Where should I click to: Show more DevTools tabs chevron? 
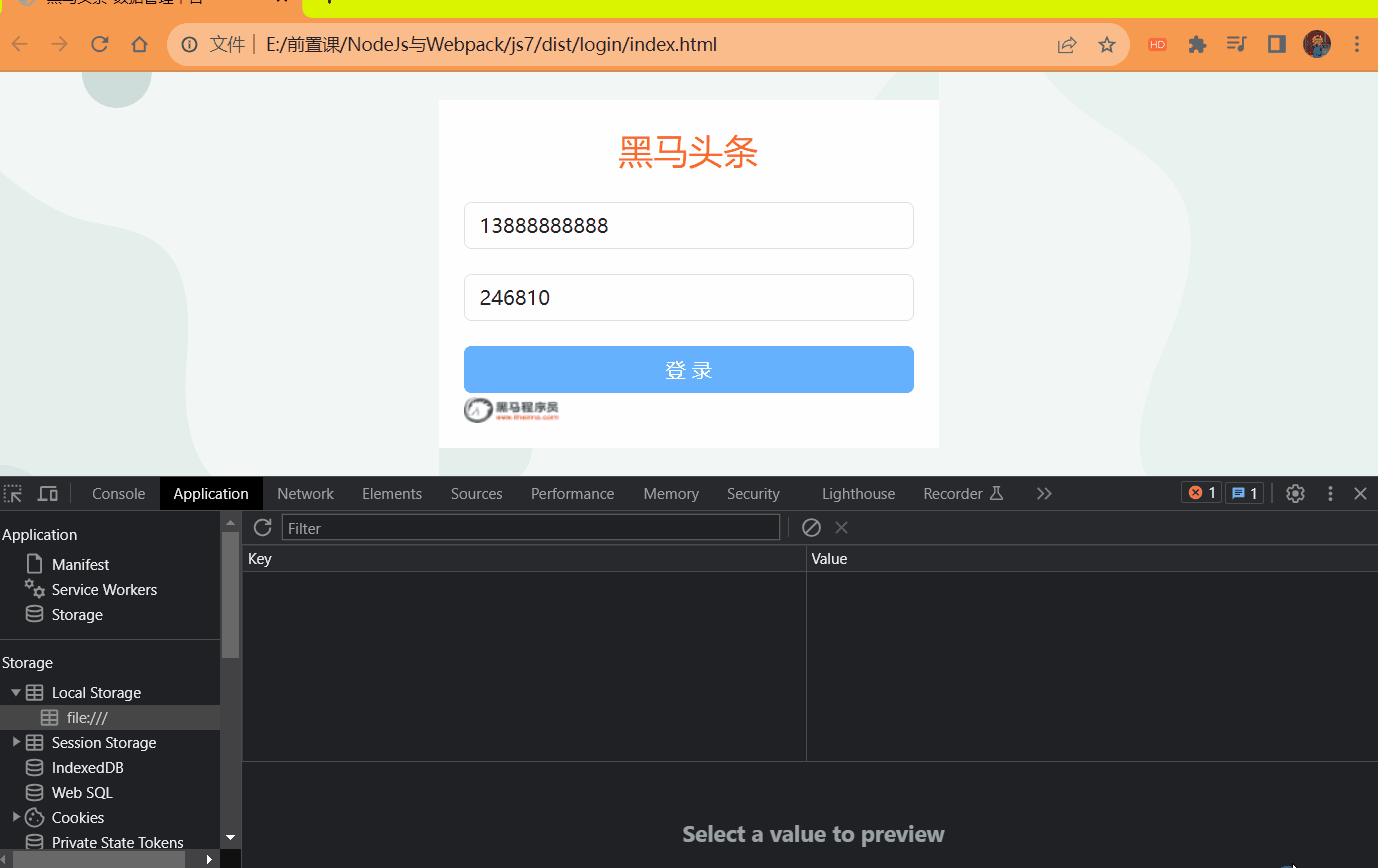tap(1044, 493)
